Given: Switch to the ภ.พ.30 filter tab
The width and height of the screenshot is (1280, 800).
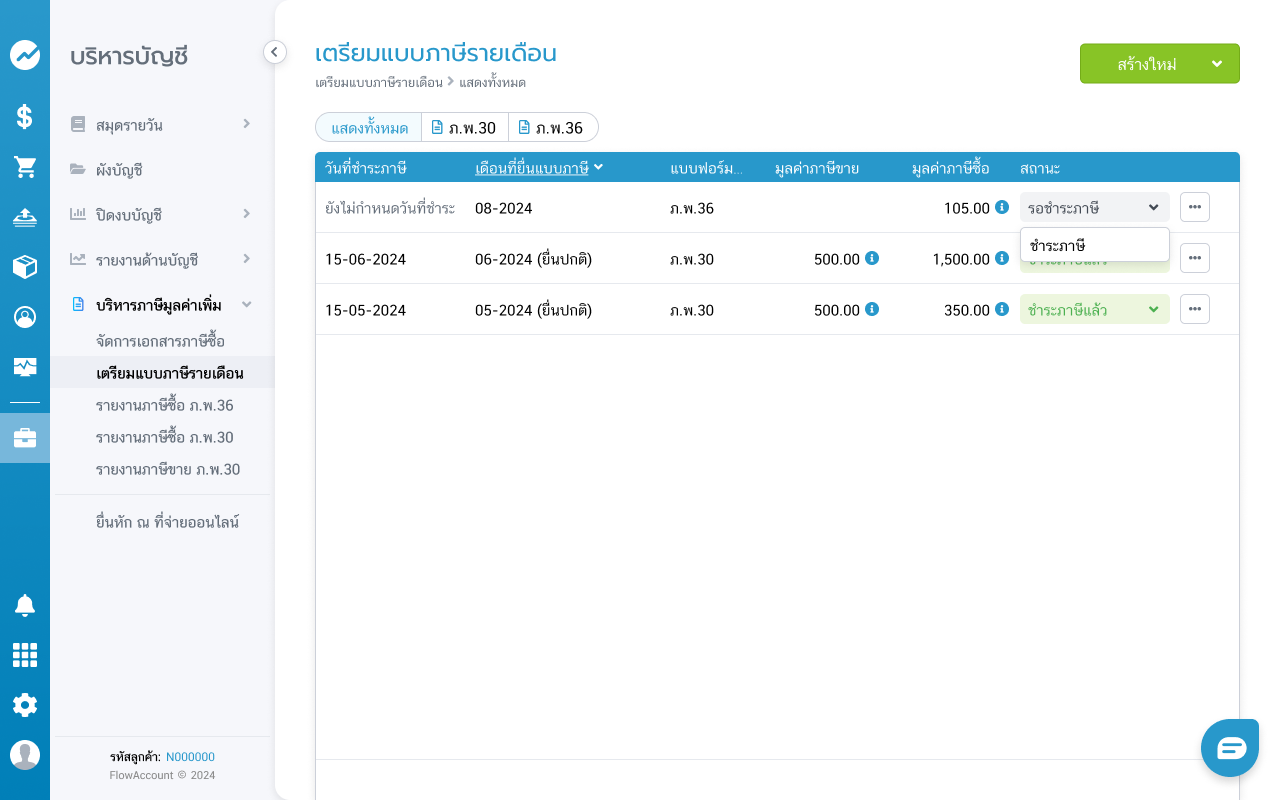Looking at the screenshot, I should (464, 128).
